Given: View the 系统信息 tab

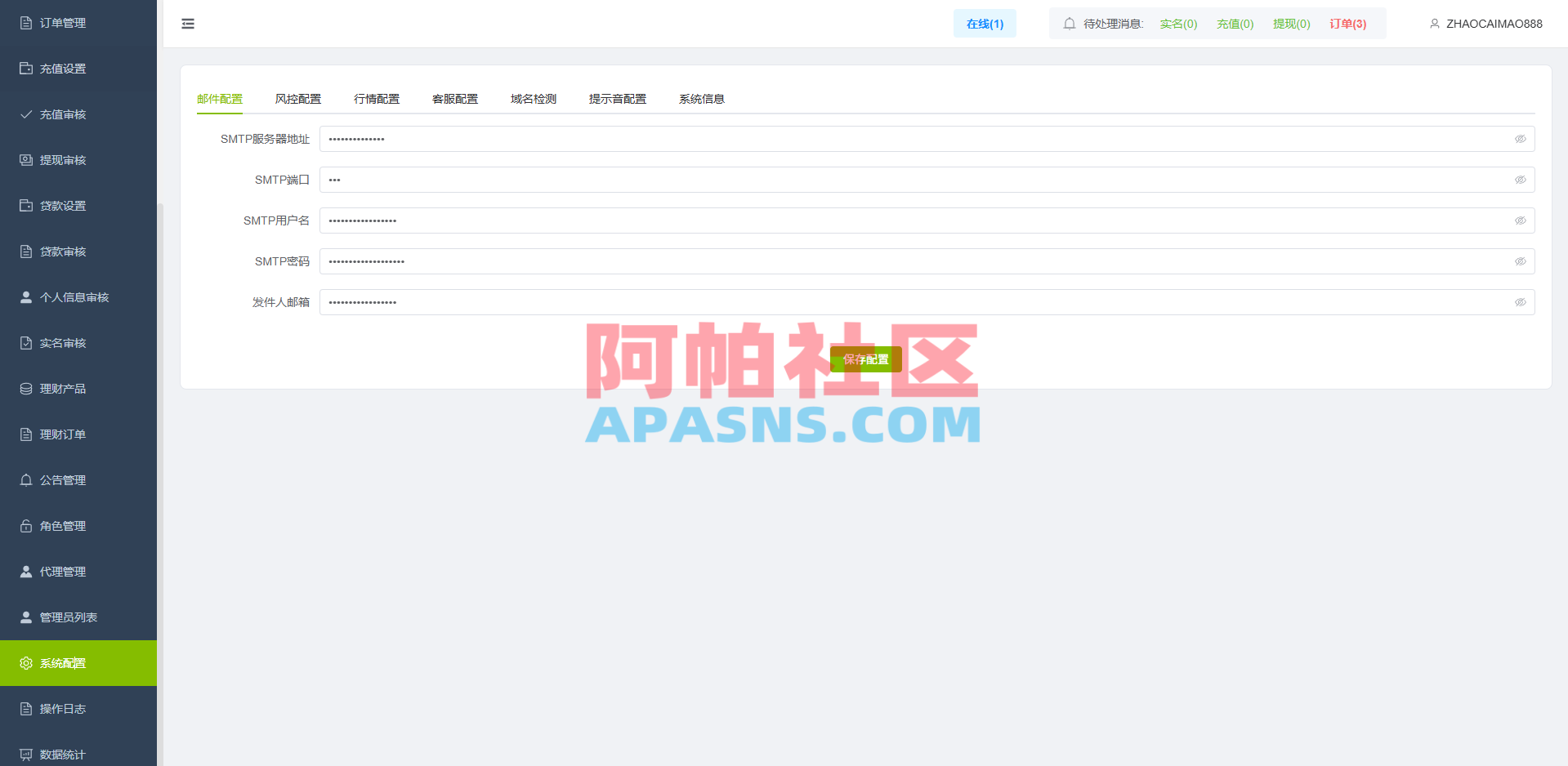Looking at the screenshot, I should pyautogui.click(x=702, y=99).
